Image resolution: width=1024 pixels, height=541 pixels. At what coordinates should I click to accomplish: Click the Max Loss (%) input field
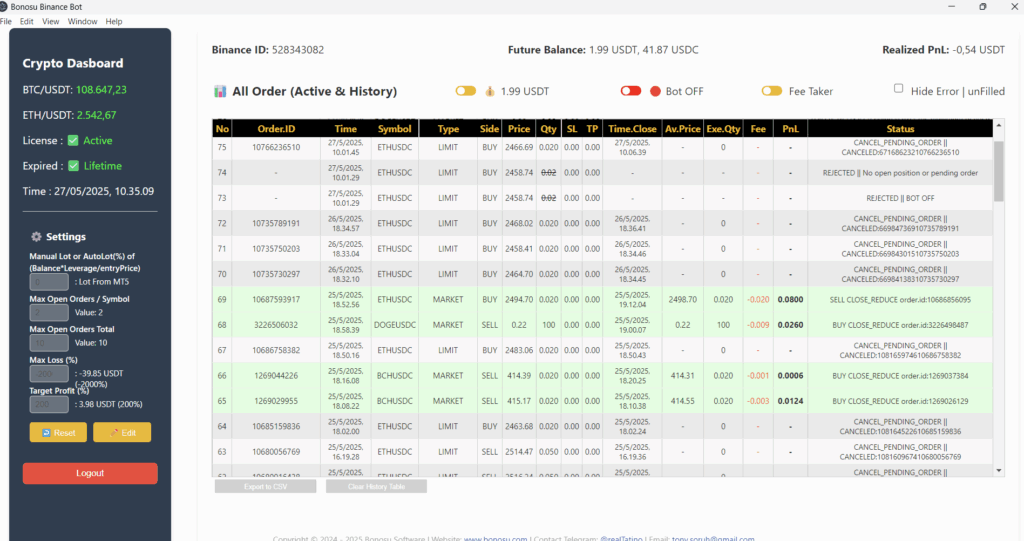click(x=49, y=374)
